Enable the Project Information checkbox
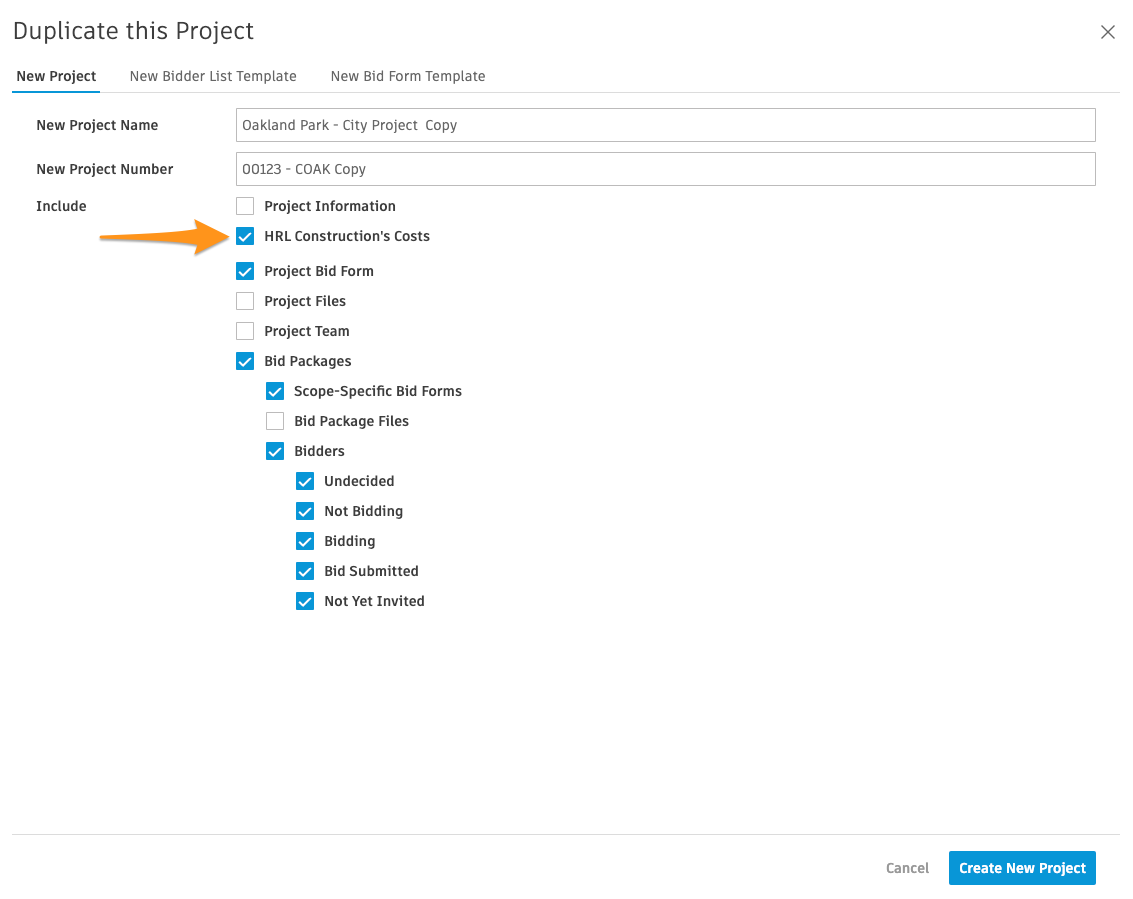 coord(245,206)
